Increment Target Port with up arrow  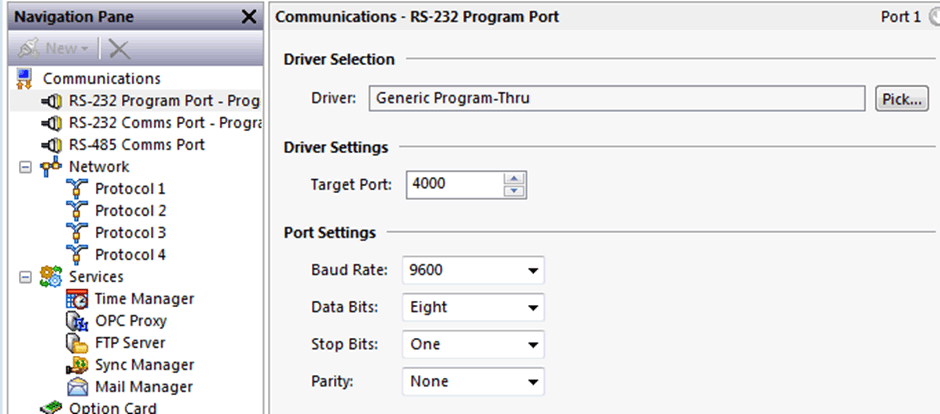pyautogui.click(x=514, y=178)
